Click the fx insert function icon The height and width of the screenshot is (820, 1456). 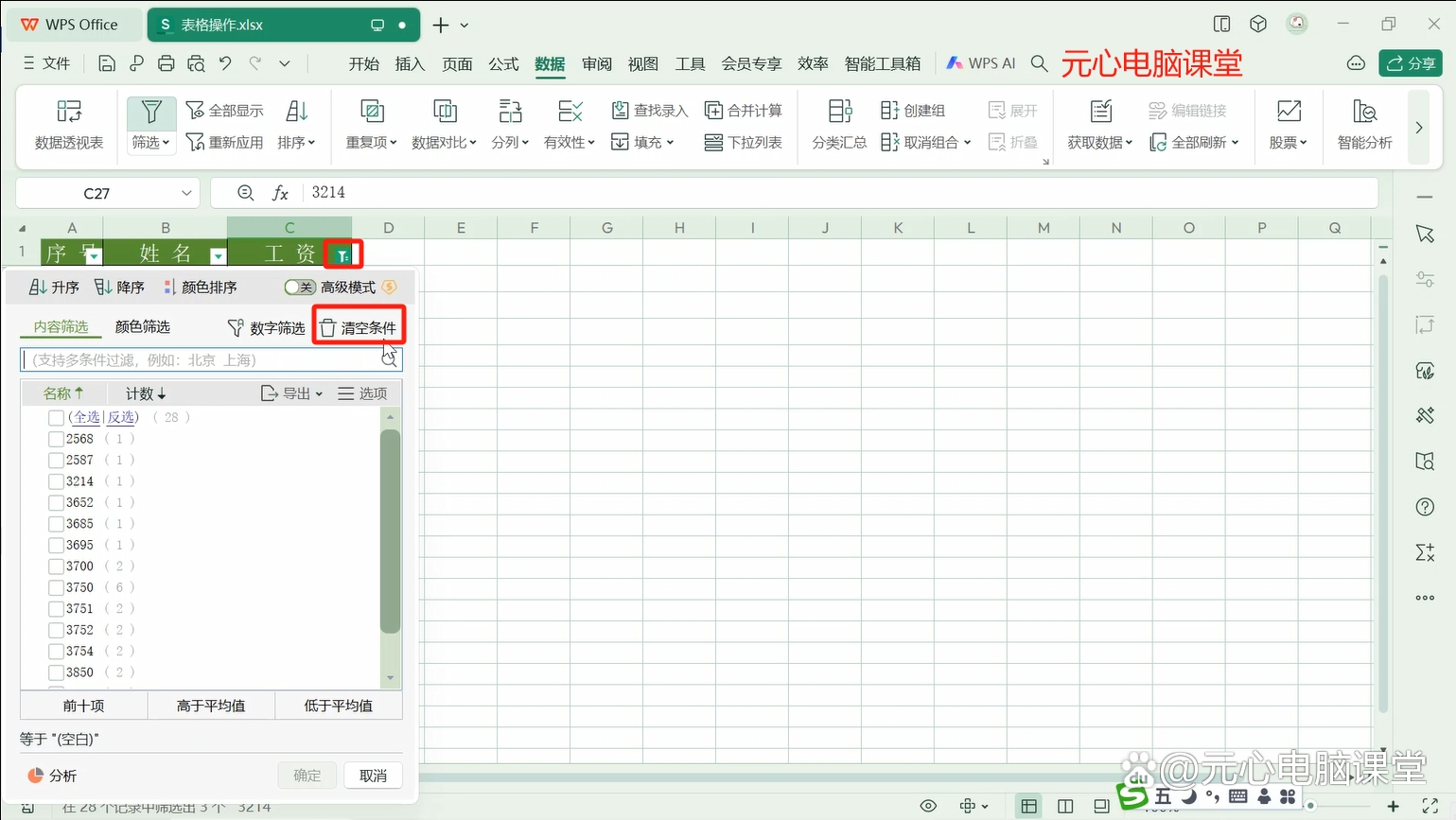280,193
